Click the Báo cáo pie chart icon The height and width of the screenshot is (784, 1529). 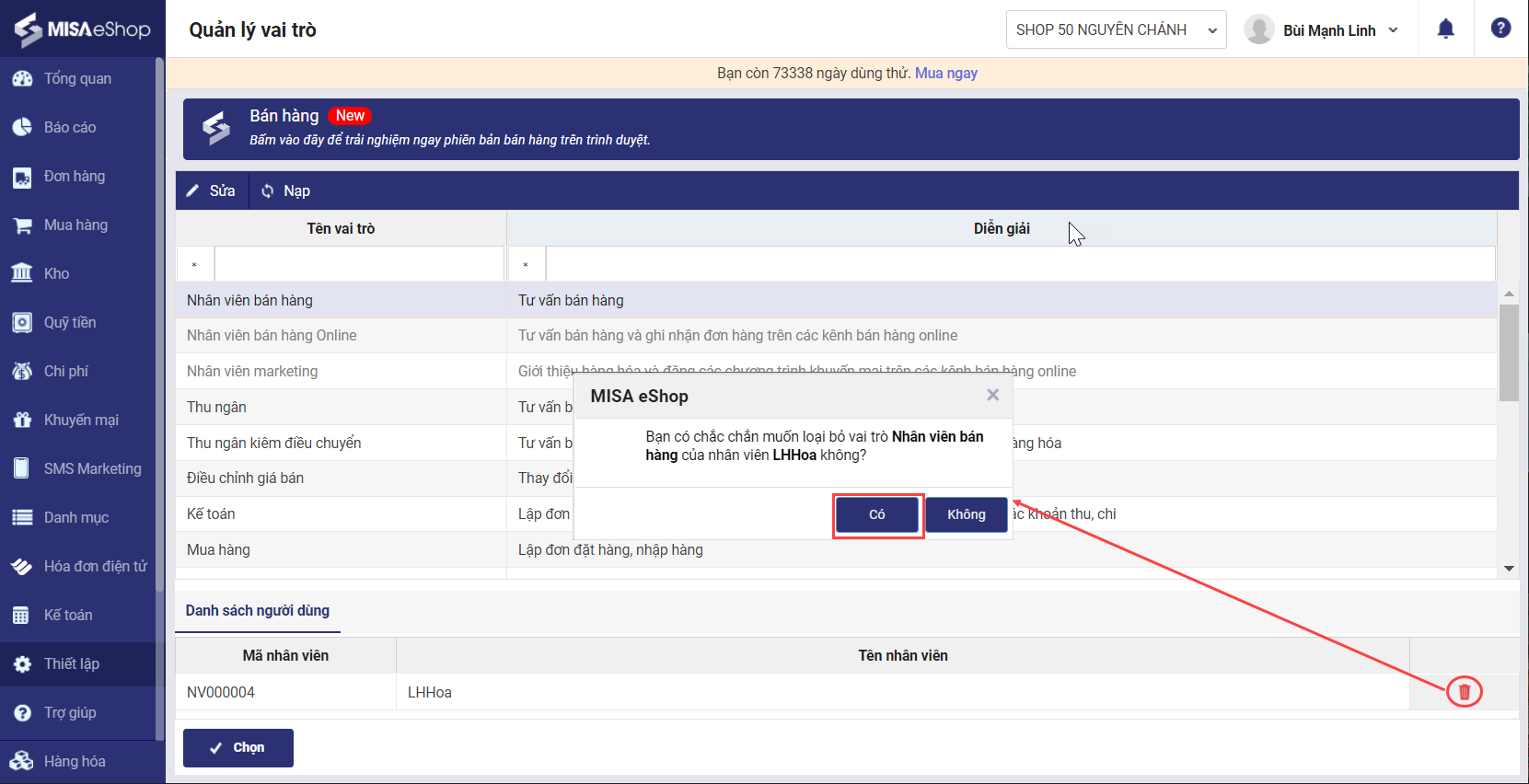[22, 127]
